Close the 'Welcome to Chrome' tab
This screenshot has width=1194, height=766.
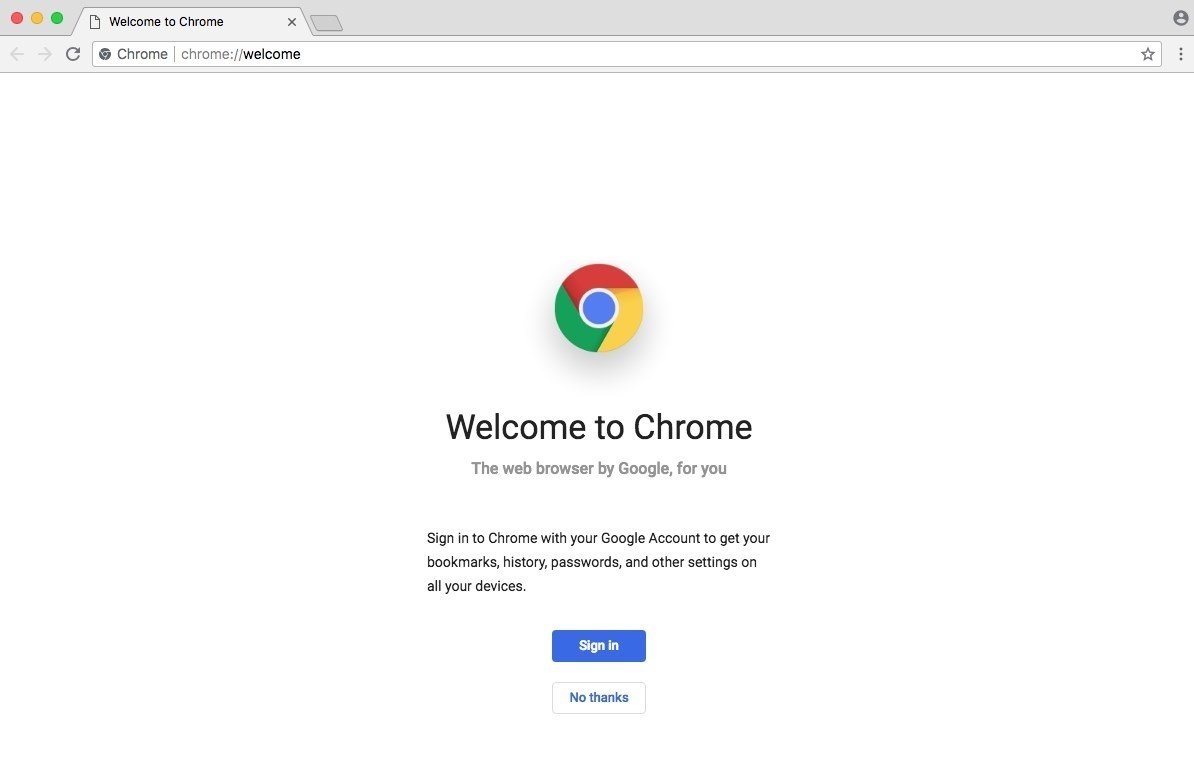tap(291, 21)
